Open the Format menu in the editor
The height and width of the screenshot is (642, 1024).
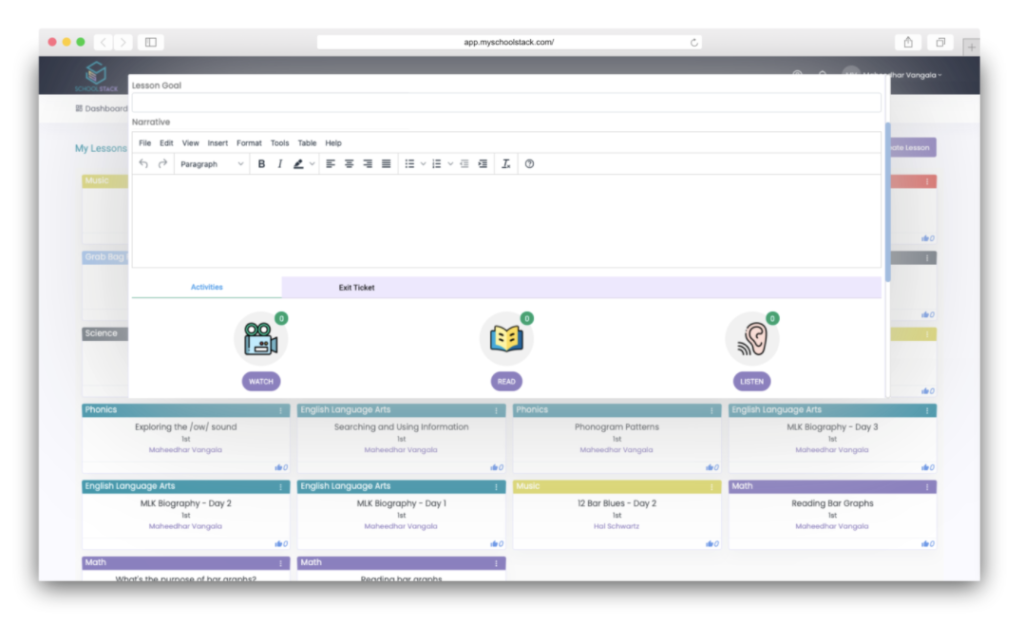pos(248,142)
